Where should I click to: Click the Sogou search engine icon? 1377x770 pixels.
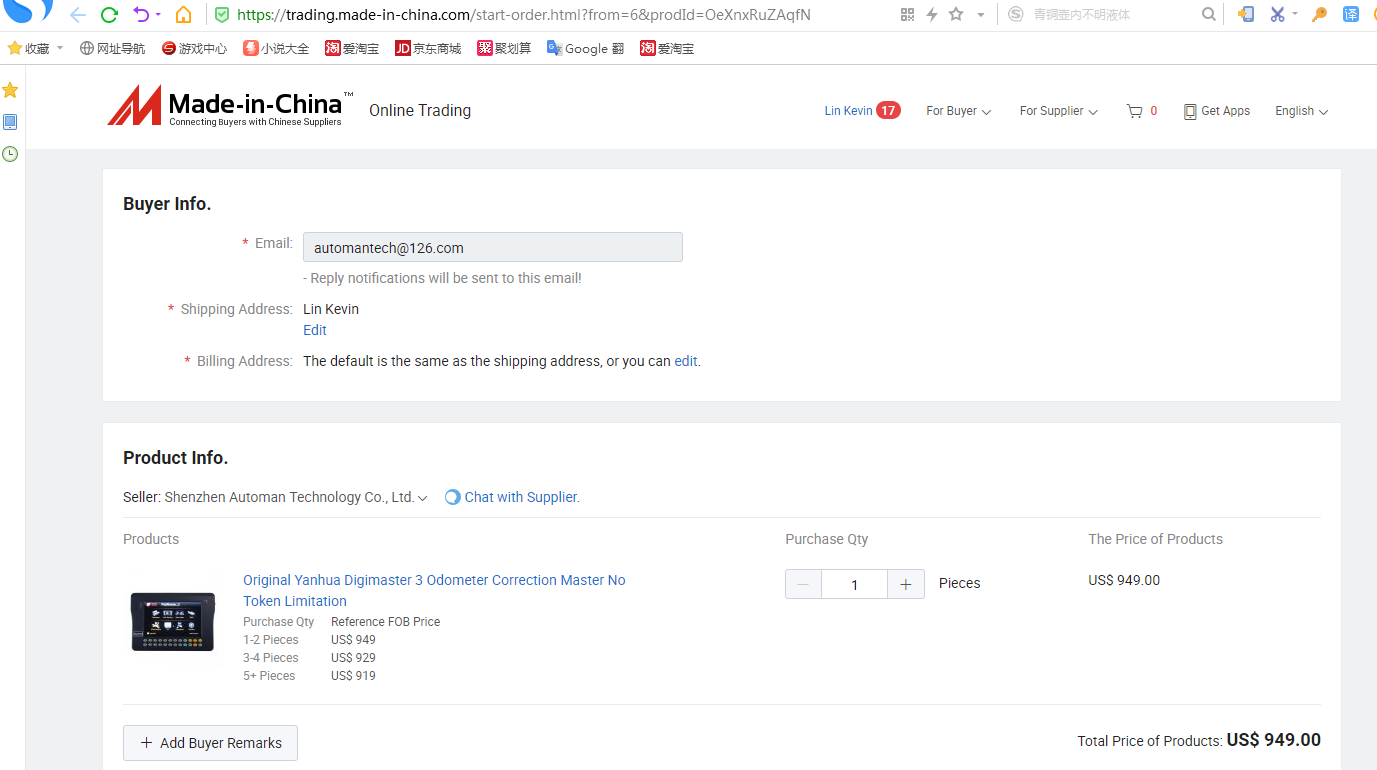point(1016,15)
